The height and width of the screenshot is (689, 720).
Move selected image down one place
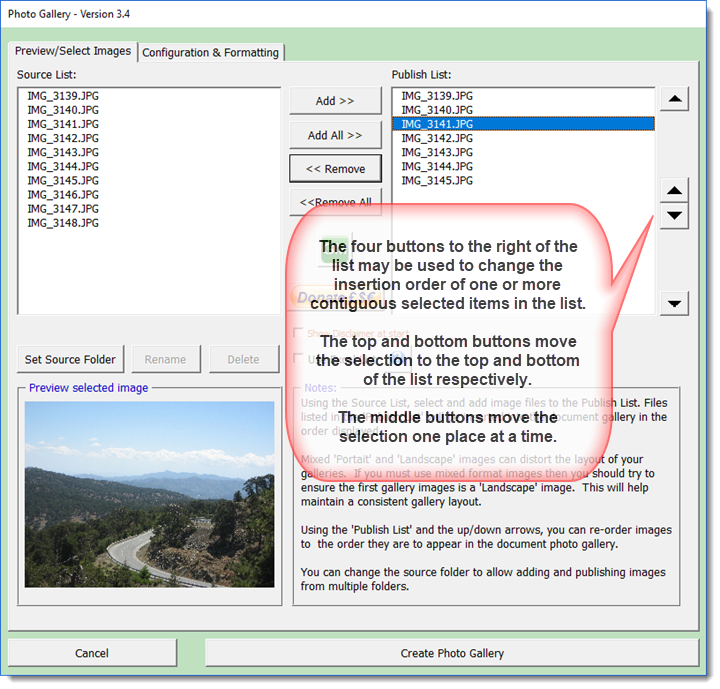[x=675, y=216]
